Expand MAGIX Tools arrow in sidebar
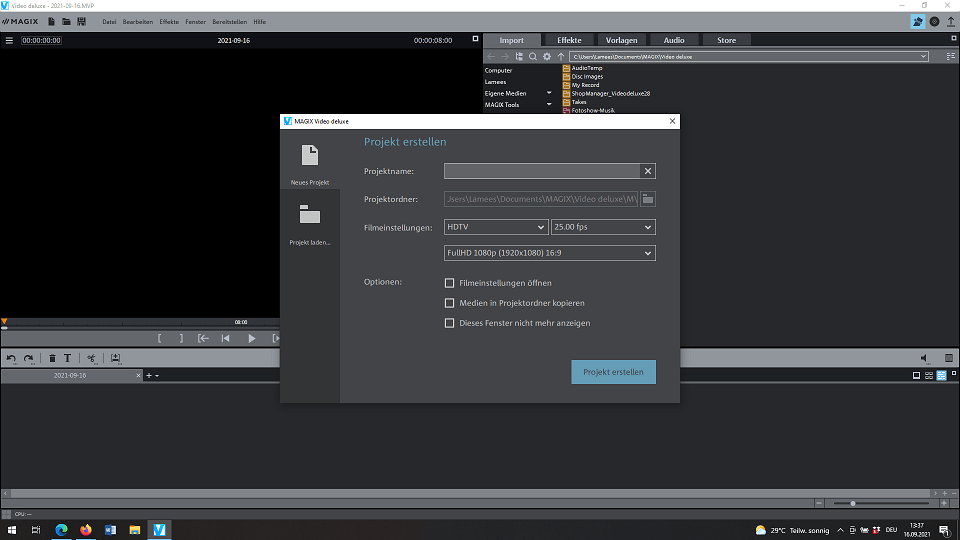960x540 pixels. [x=549, y=105]
